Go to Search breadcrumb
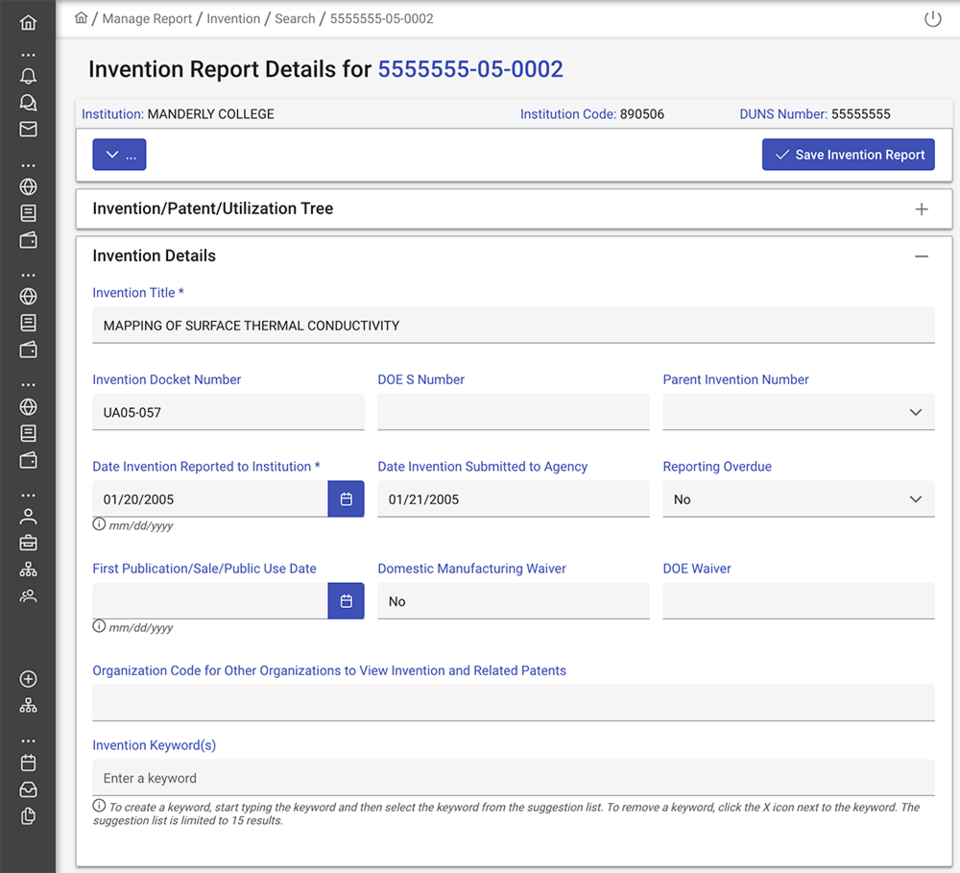This screenshot has height=873, width=960. [294, 19]
